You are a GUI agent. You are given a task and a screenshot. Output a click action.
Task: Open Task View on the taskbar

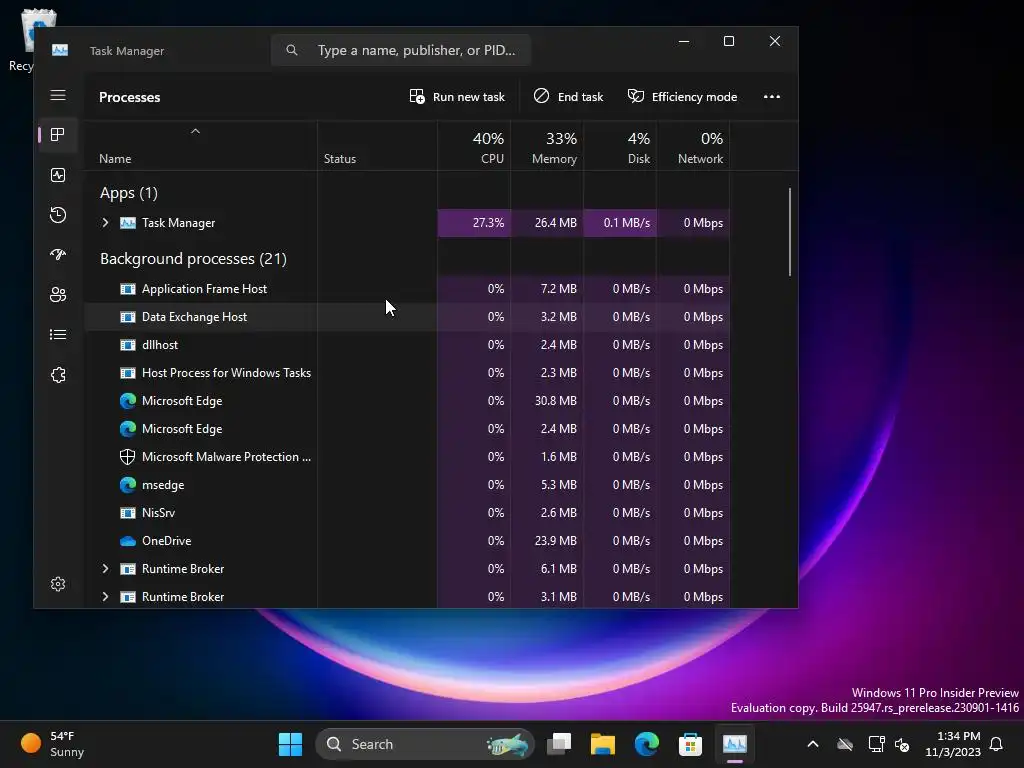tap(559, 744)
